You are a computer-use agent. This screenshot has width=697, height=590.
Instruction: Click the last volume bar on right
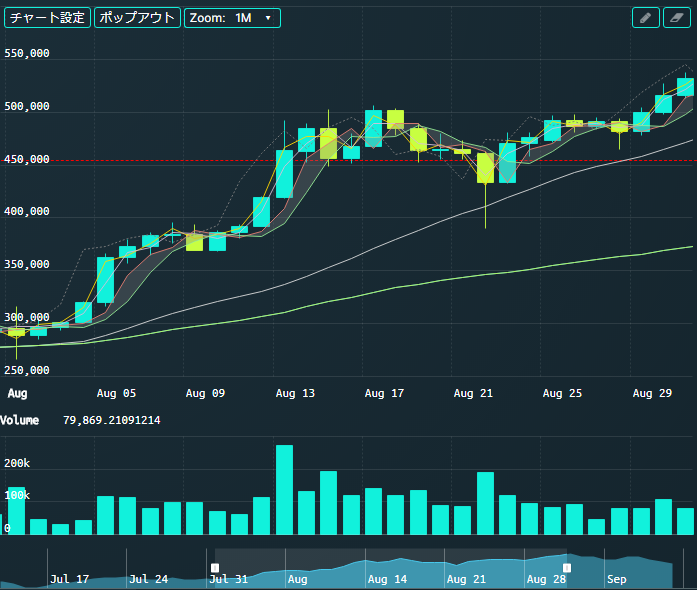pos(685,521)
